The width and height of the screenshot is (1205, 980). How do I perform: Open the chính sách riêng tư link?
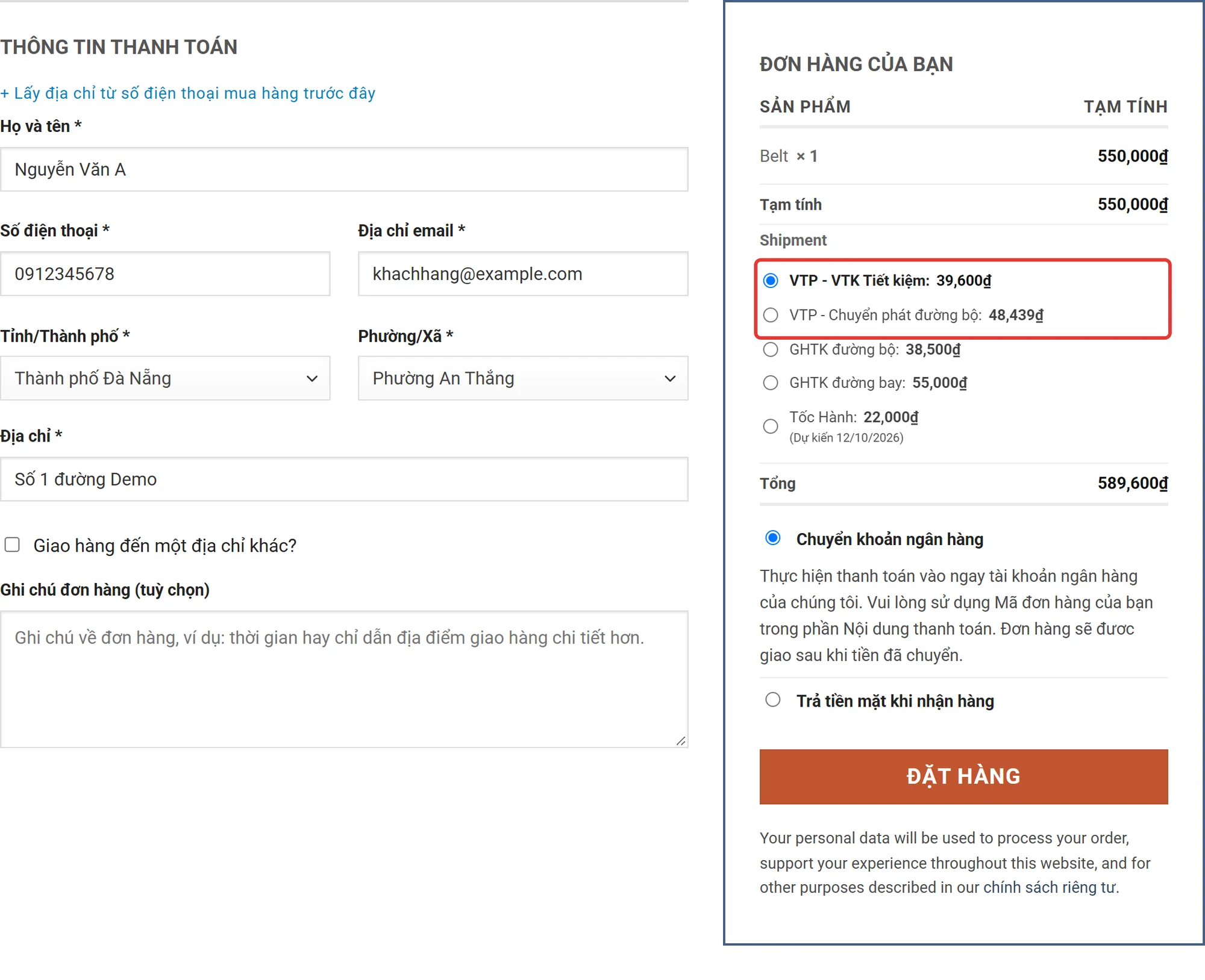coord(1050,887)
